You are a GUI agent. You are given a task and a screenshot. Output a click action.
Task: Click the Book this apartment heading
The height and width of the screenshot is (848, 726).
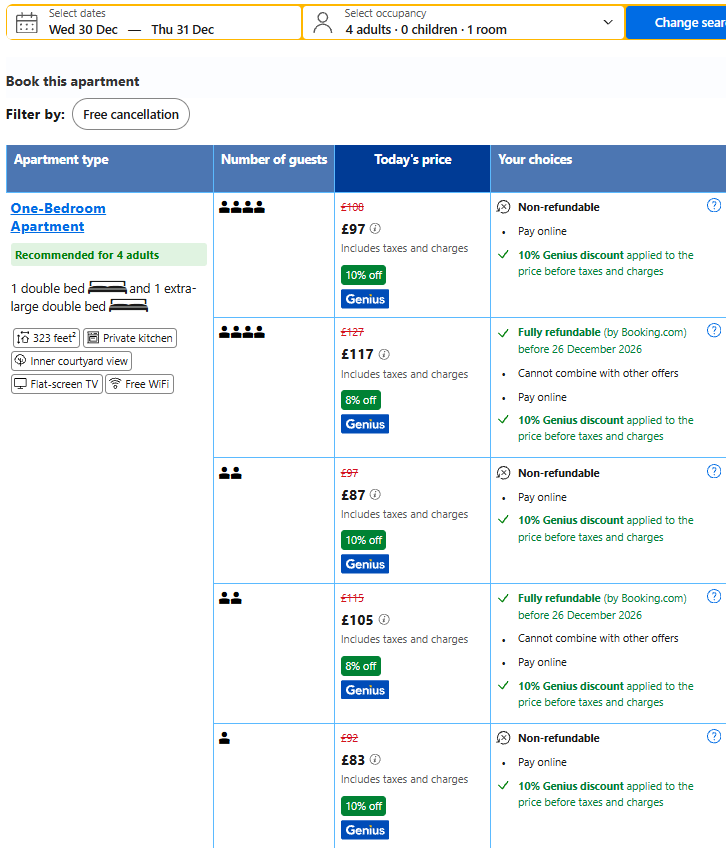tap(72, 81)
